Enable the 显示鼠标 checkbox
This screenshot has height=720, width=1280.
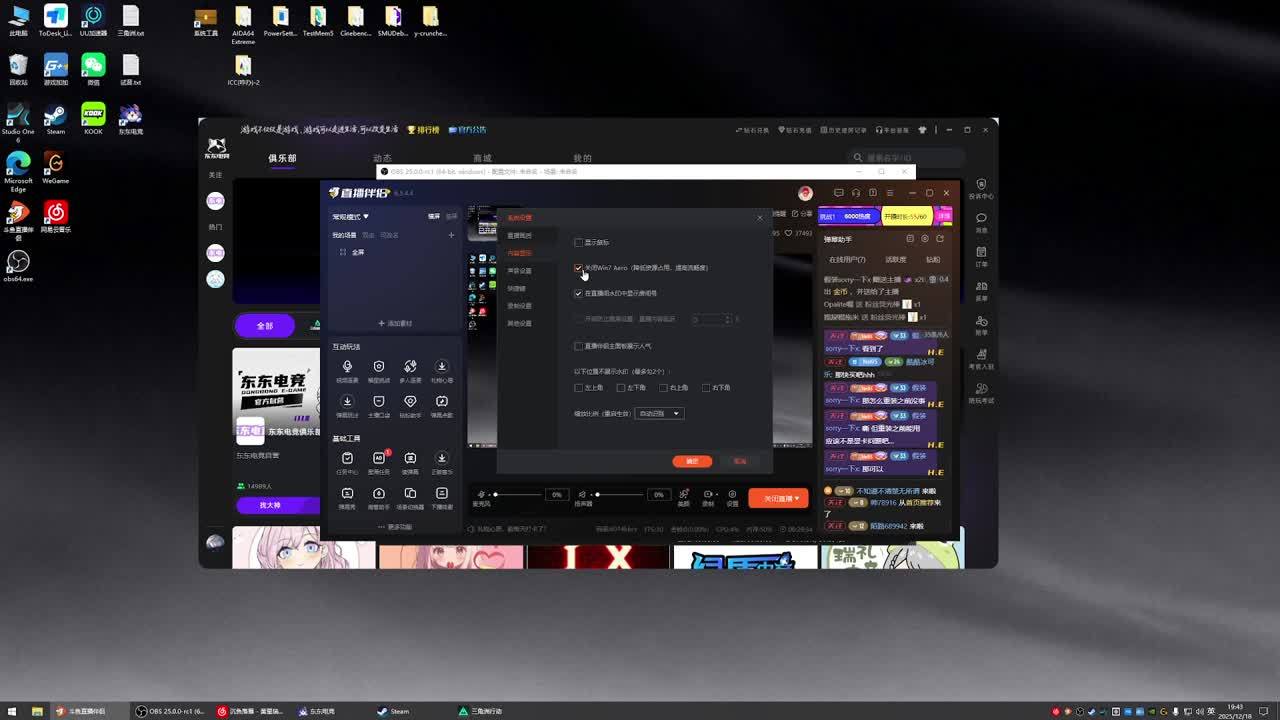(x=578, y=242)
